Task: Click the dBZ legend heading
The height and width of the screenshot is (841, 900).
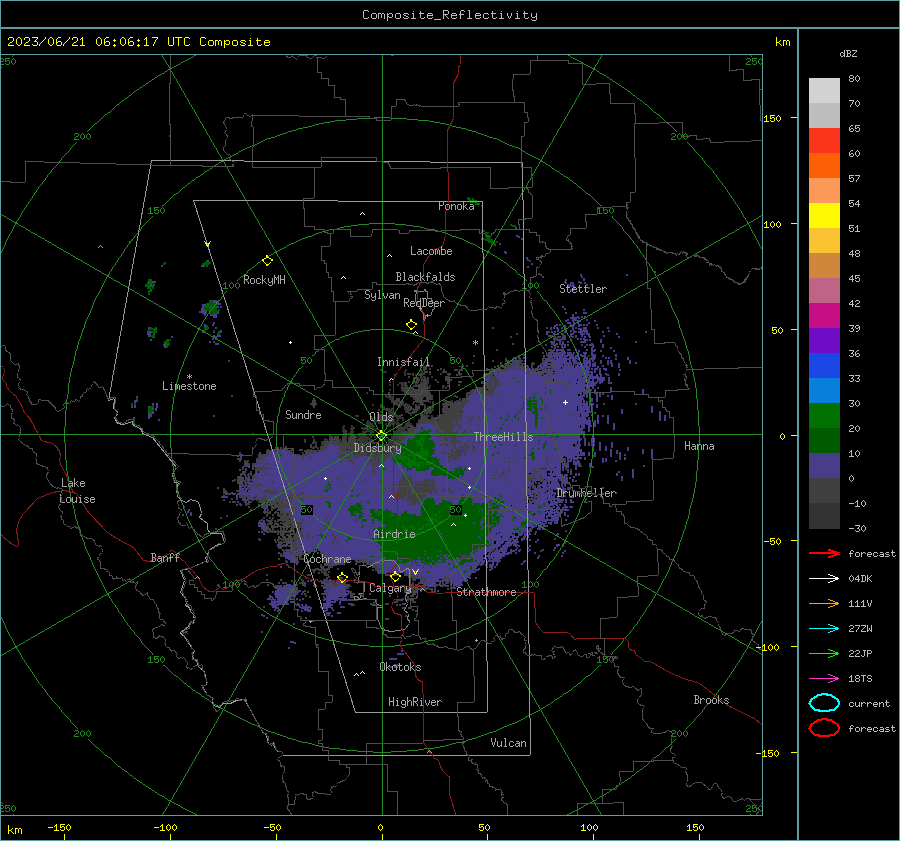Action: point(848,53)
